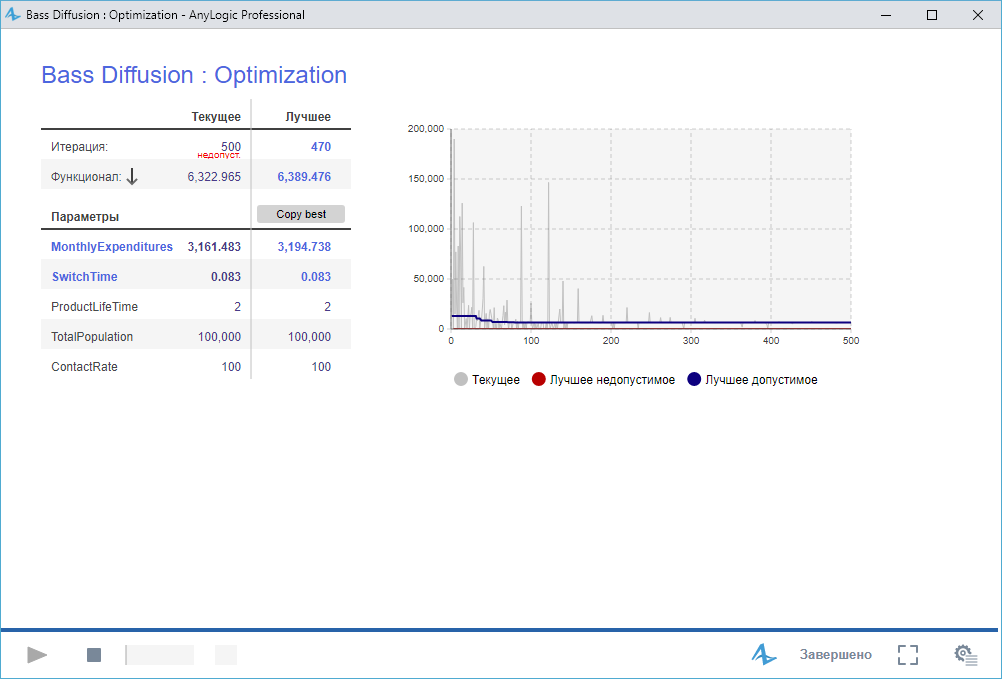Open the MonthlyExpenditures parameter link

point(112,247)
